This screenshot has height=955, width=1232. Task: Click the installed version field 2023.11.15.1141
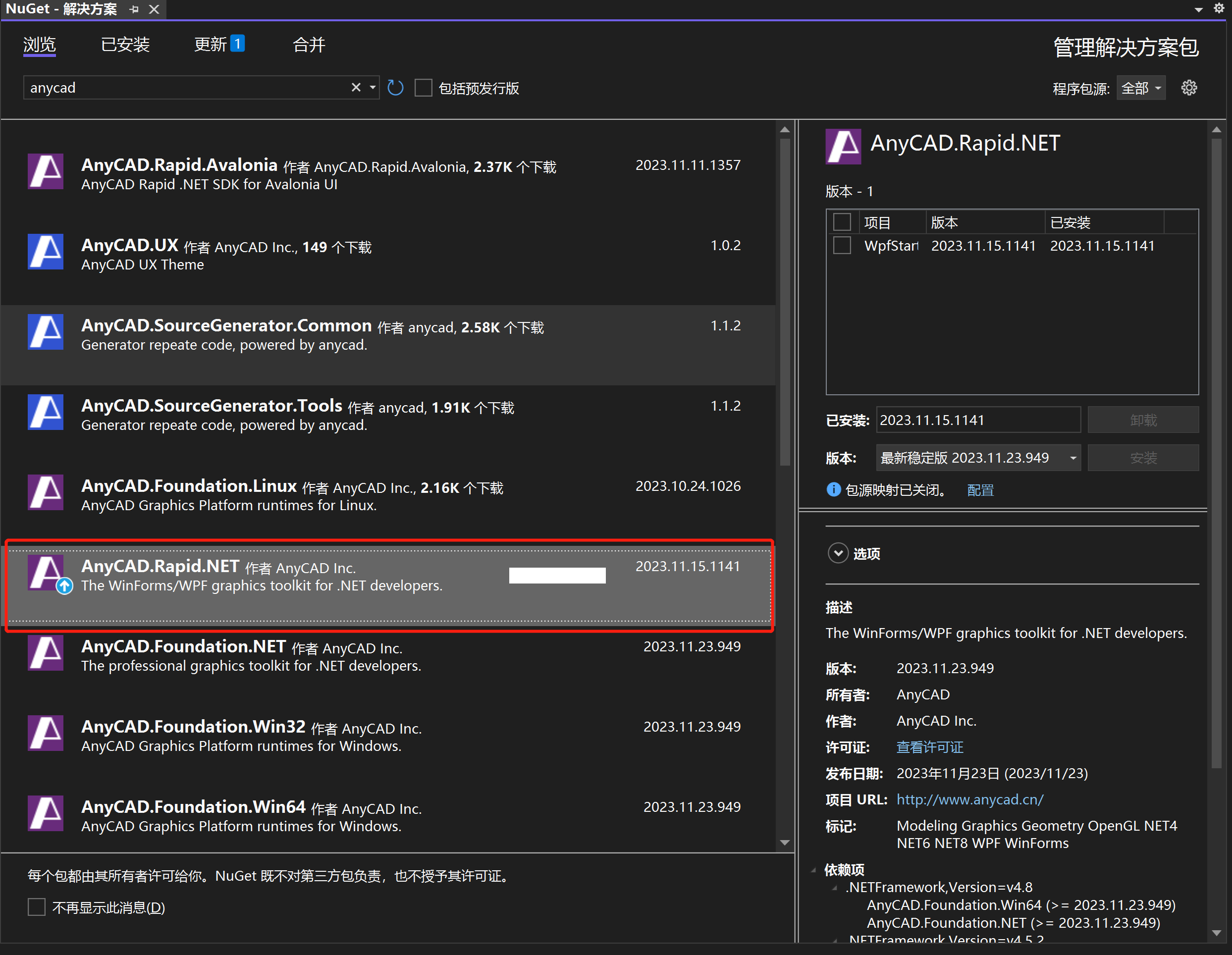[x=978, y=420]
